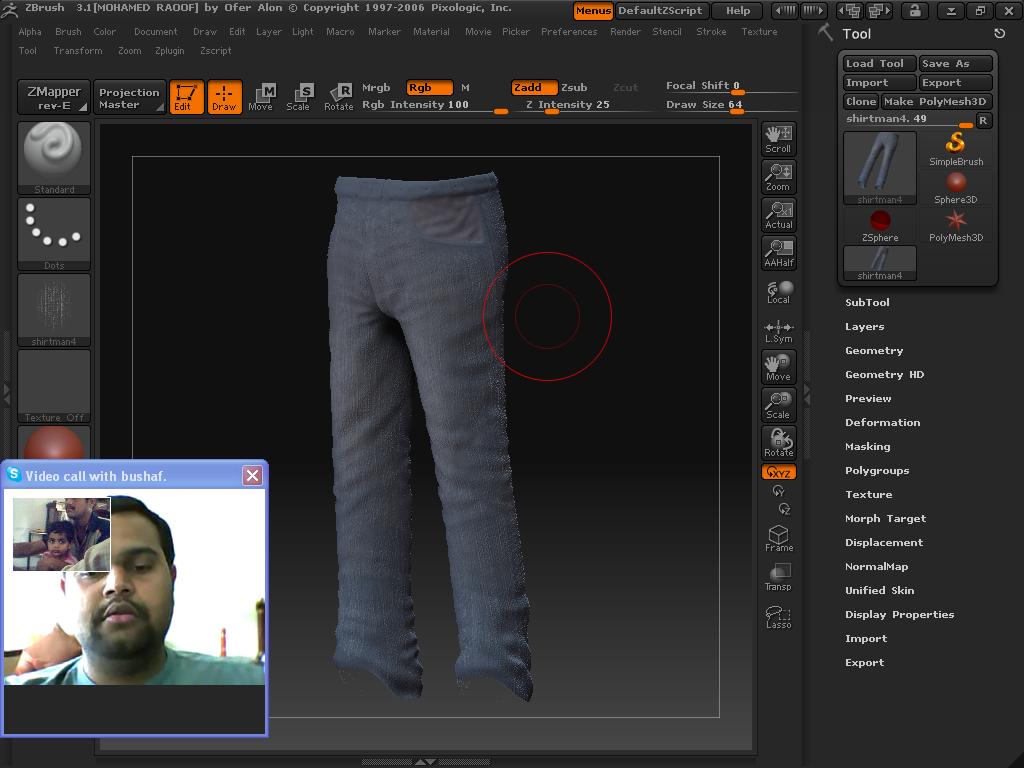Click the Frame mesh icon

778,539
